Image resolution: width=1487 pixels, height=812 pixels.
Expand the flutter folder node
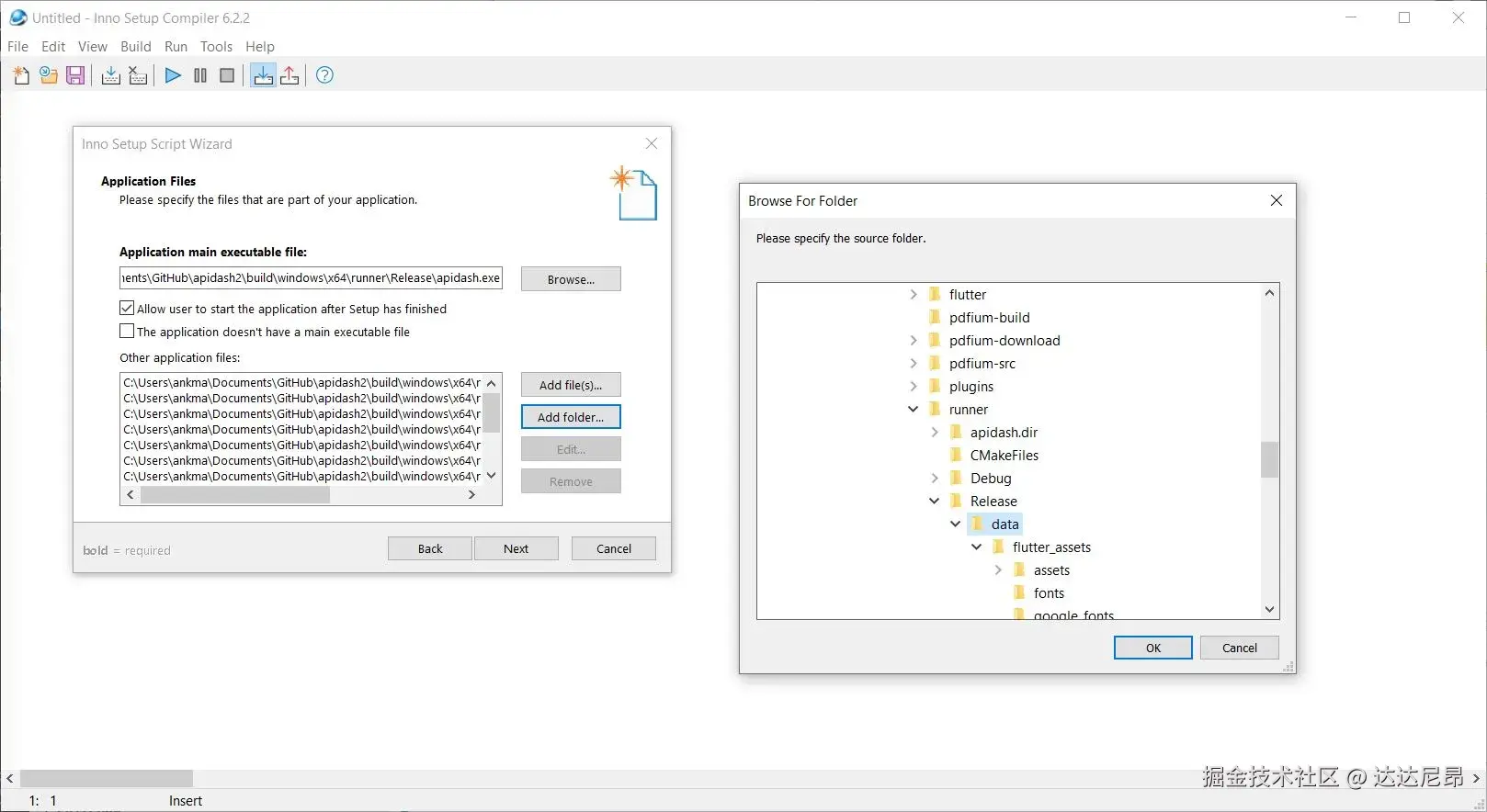point(913,294)
